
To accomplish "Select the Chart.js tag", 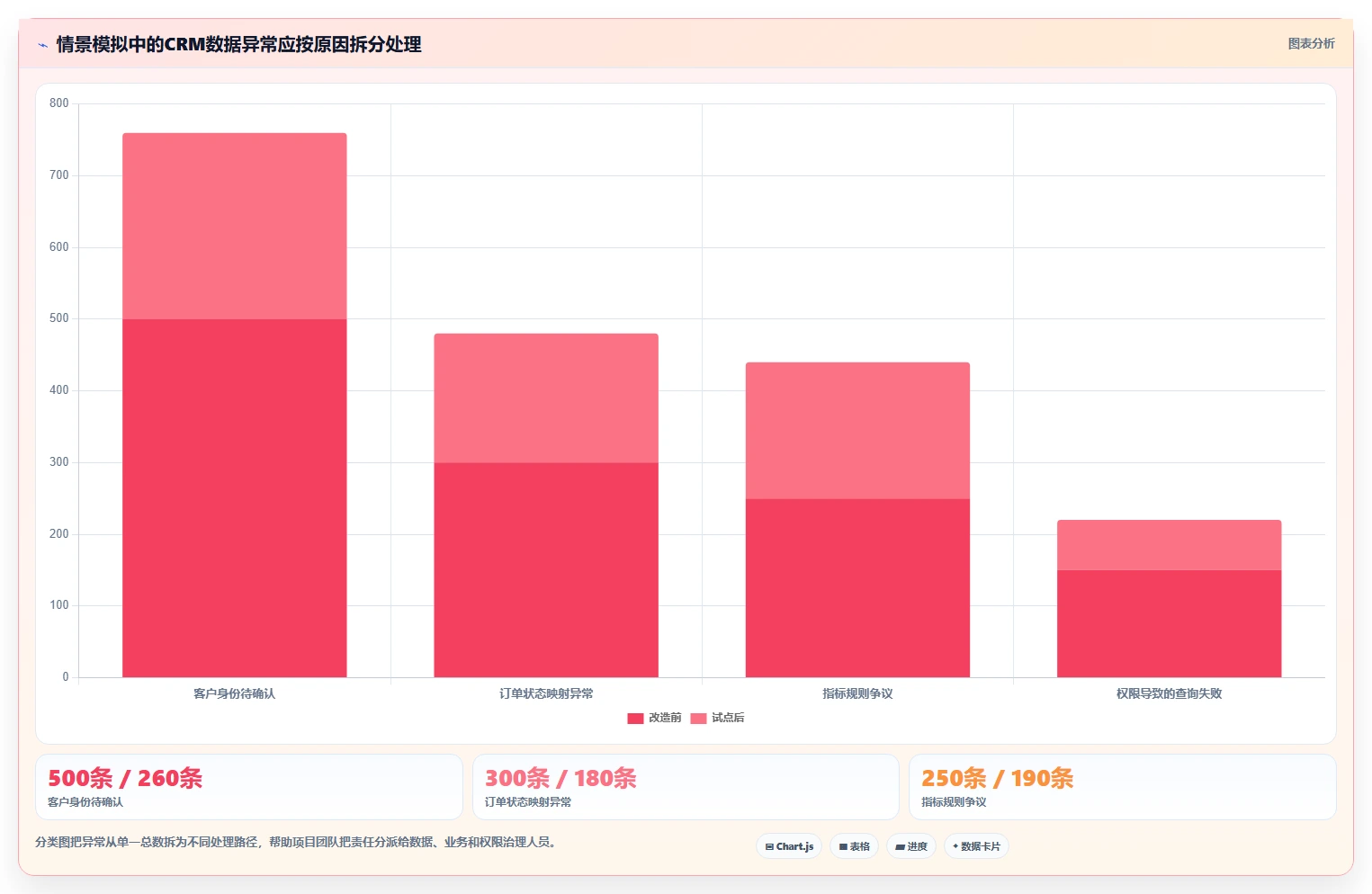I will click(789, 846).
